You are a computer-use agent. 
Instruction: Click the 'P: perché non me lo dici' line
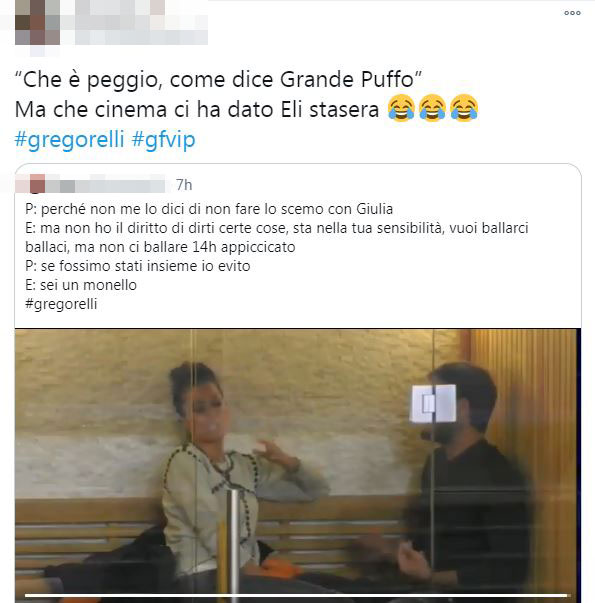pos(209,209)
